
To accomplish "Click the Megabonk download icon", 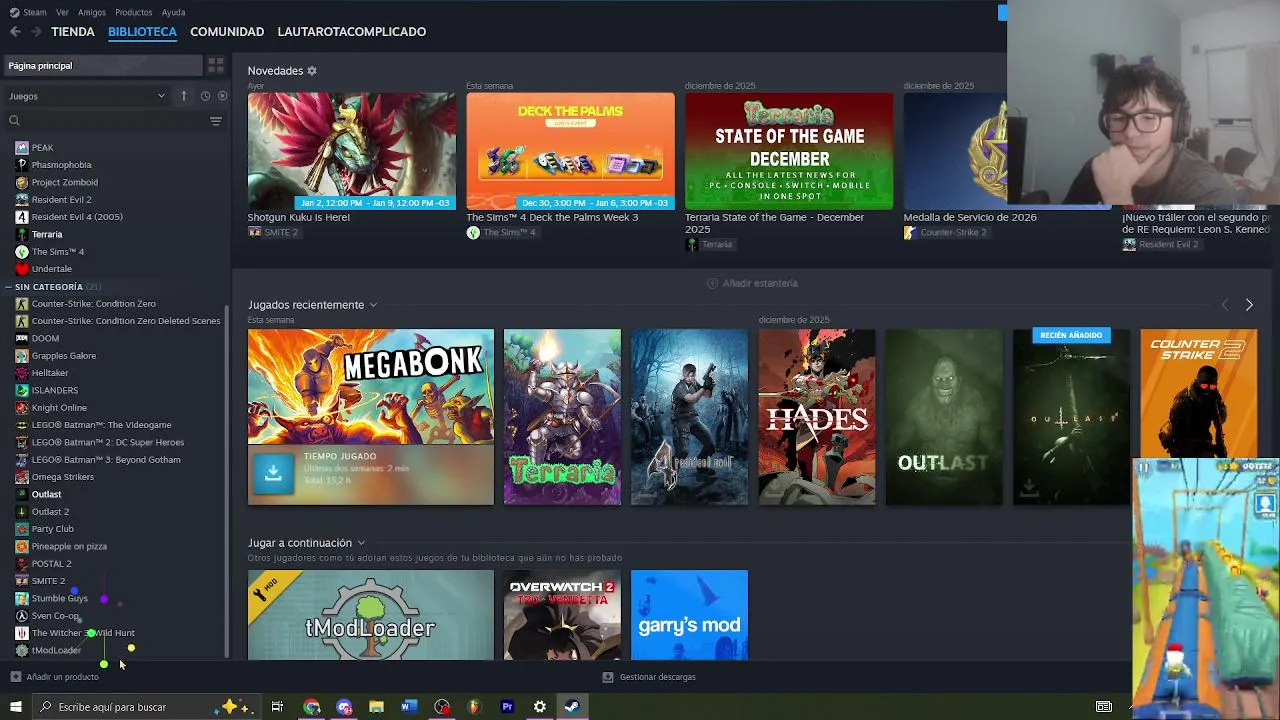I will 273,474.
